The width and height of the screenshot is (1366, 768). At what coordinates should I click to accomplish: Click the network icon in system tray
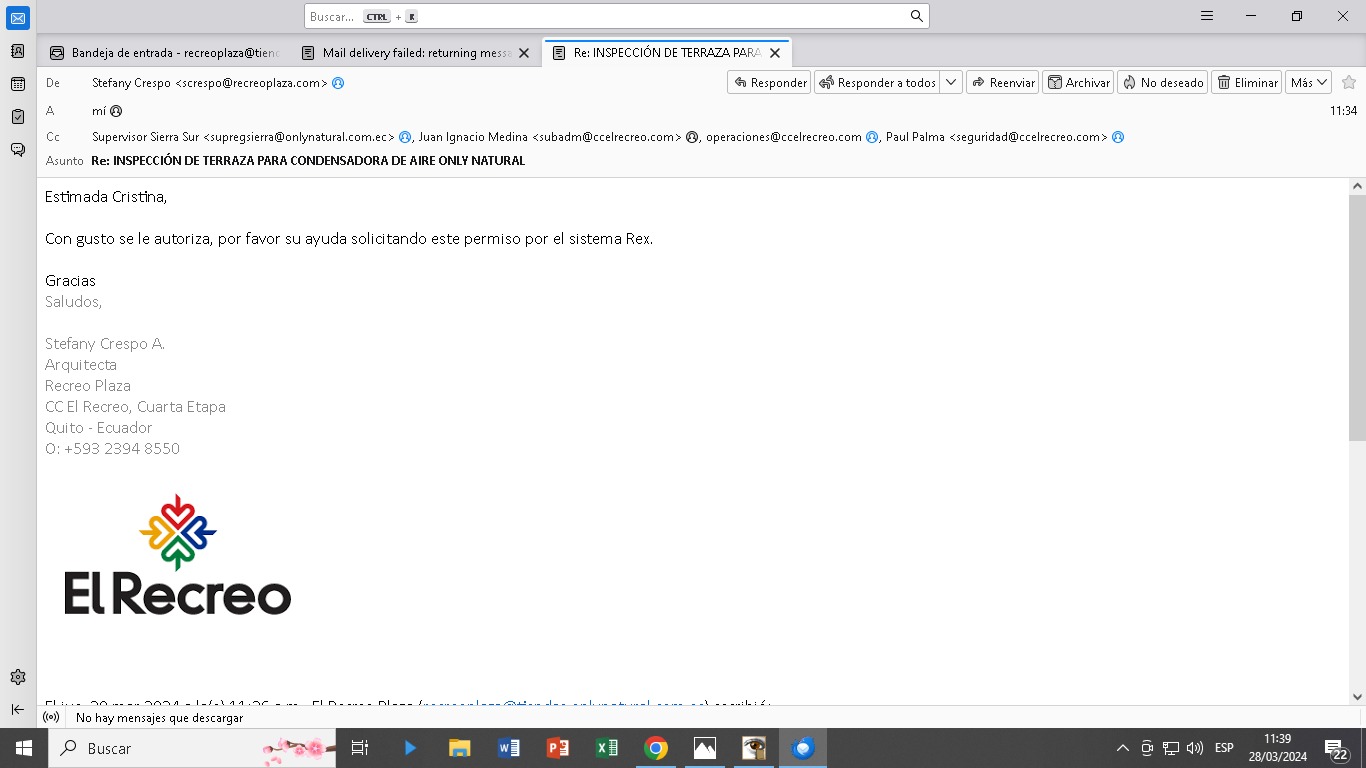[1171, 748]
